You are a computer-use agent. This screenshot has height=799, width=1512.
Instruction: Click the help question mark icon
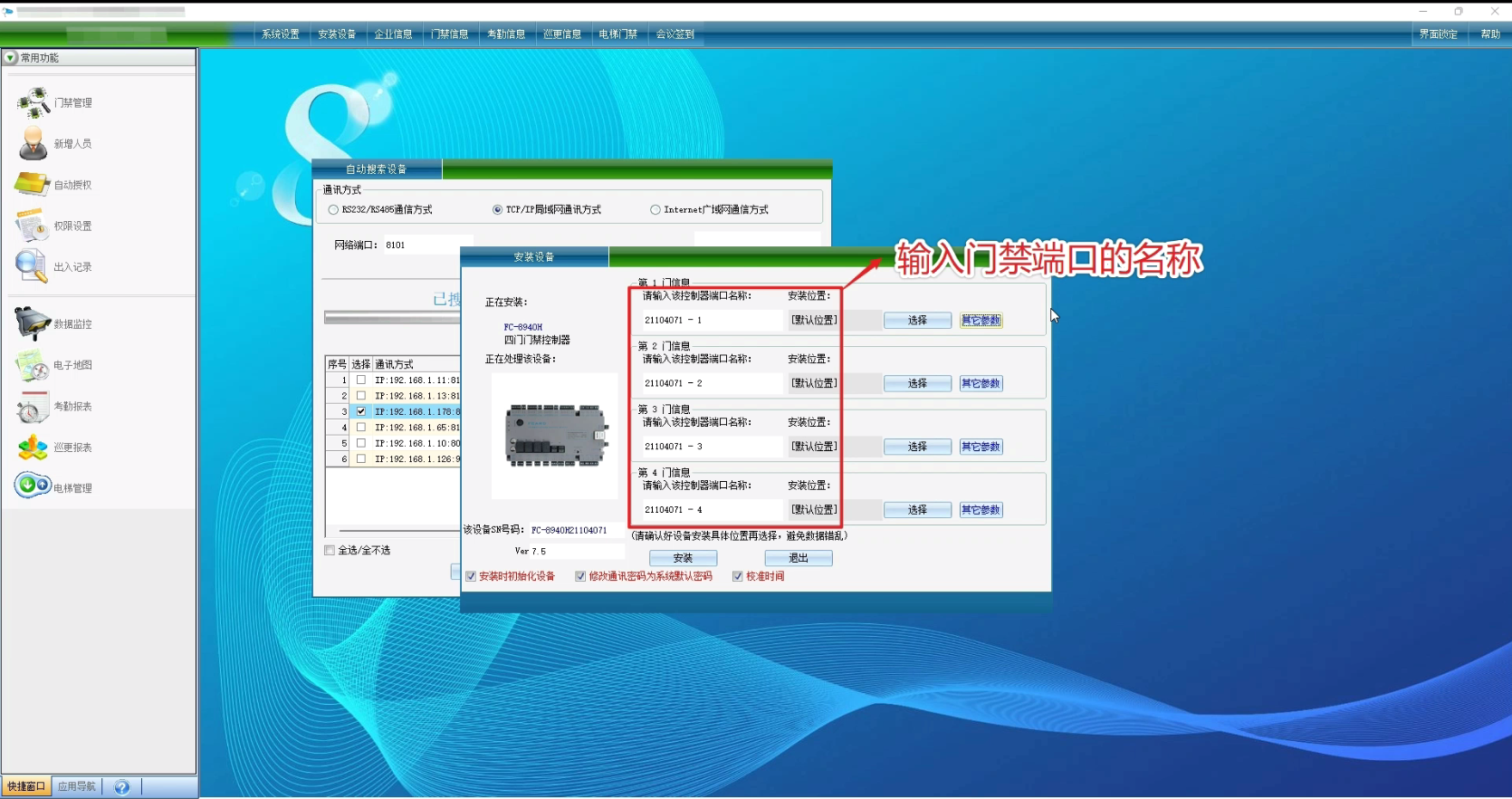pyautogui.click(x=122, y=786)
